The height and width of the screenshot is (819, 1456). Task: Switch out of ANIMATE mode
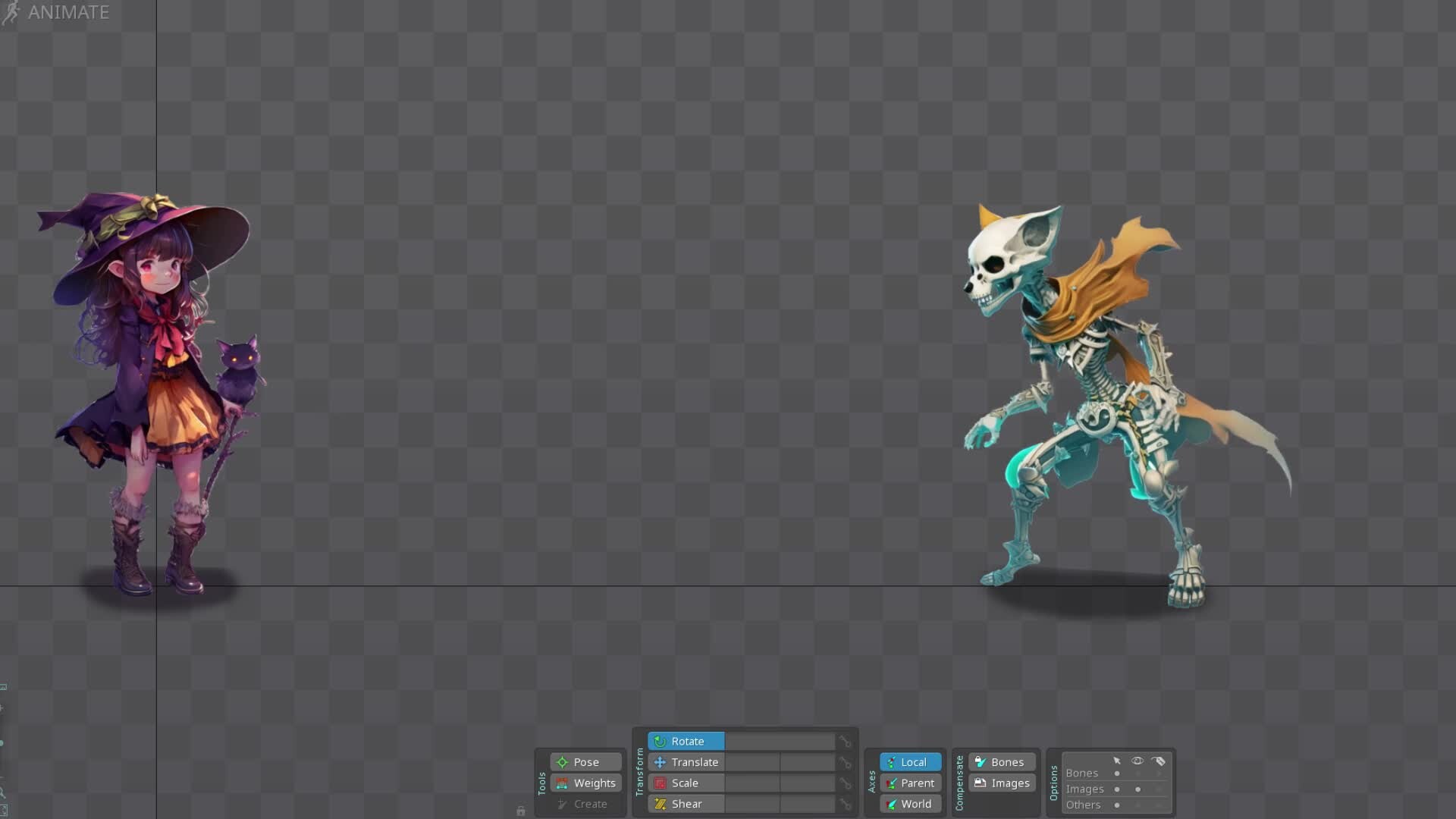pos(68,12)
